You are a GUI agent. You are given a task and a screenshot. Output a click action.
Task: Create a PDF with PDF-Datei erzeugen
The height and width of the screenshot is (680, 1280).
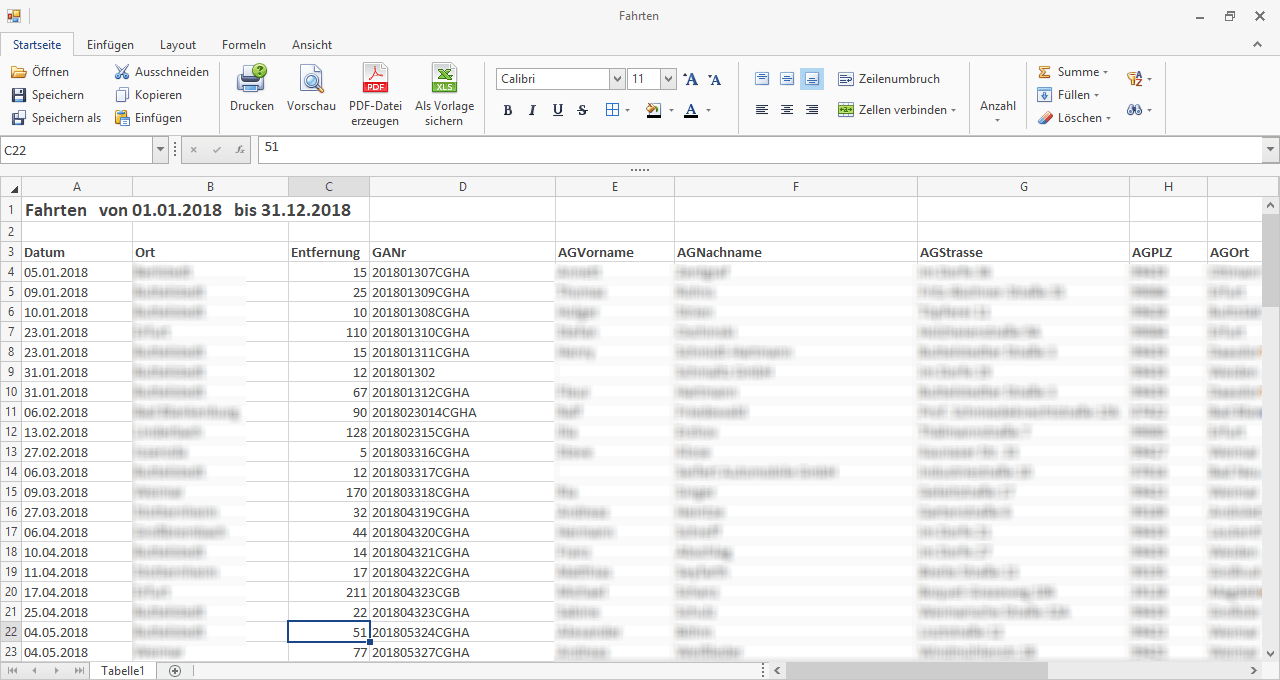(375, 95)
